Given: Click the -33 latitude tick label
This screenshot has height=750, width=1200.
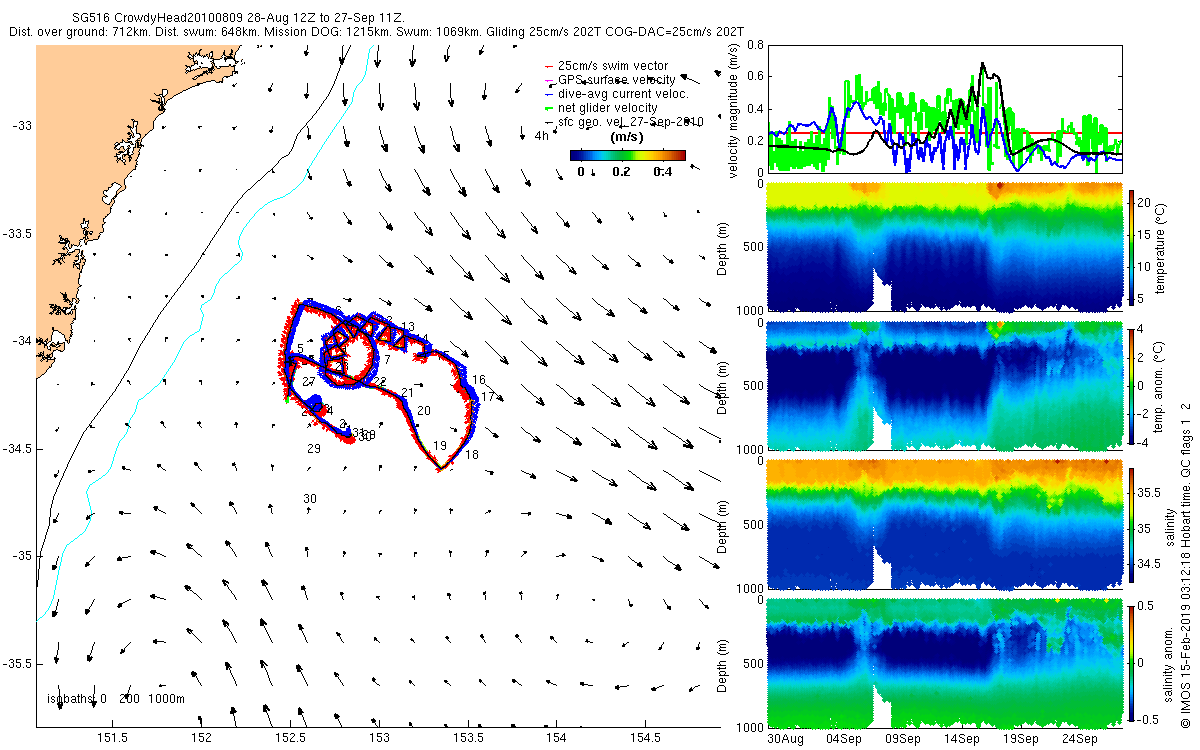Looking at the screenshot, I should 24,125.
